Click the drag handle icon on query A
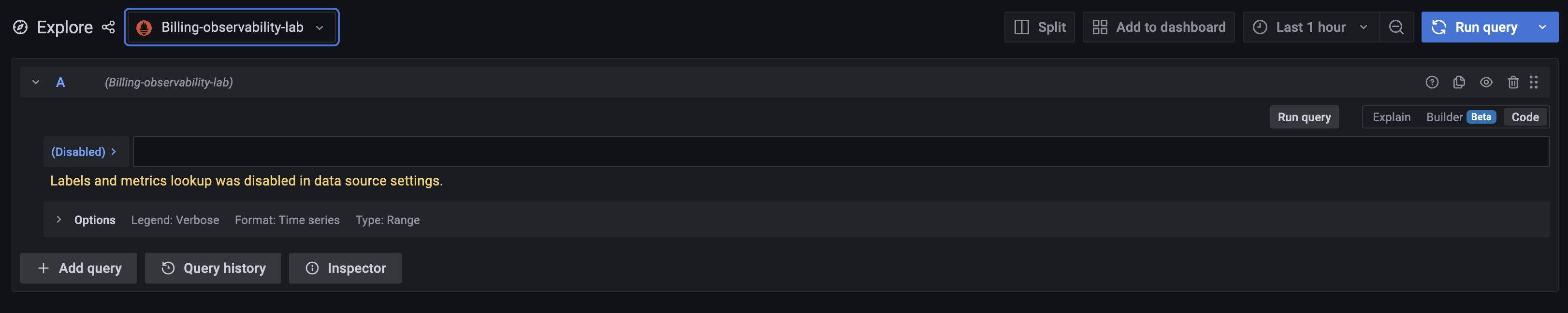Viewport: 1568px width, 313px height. click(1534, 82)
